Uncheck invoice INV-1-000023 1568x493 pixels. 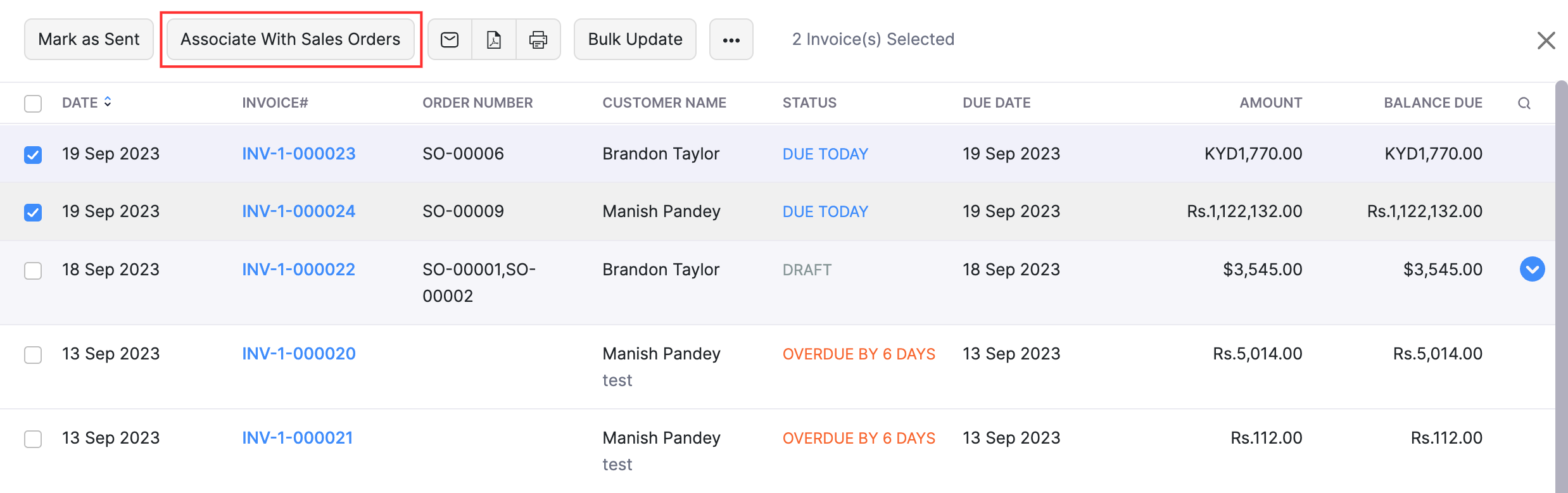[33, 154]
